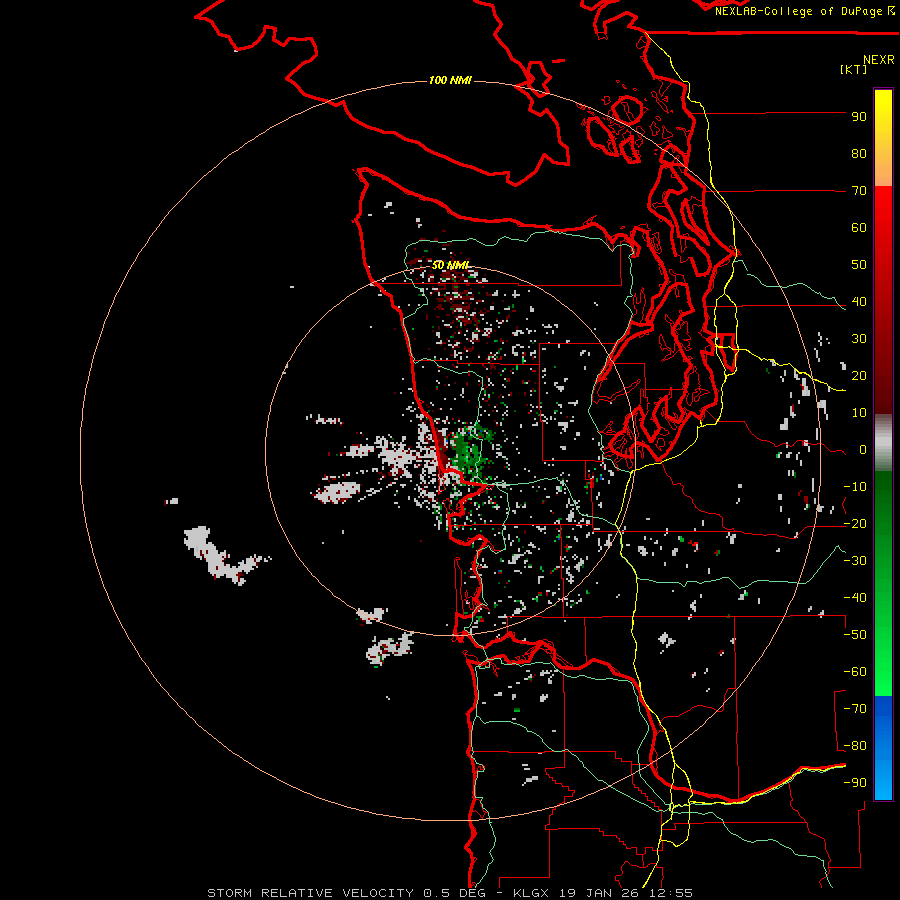Select the -10 value on velocity scale
Image resolution: width=900 pixels, height=900 pixels.
[855, 487]
